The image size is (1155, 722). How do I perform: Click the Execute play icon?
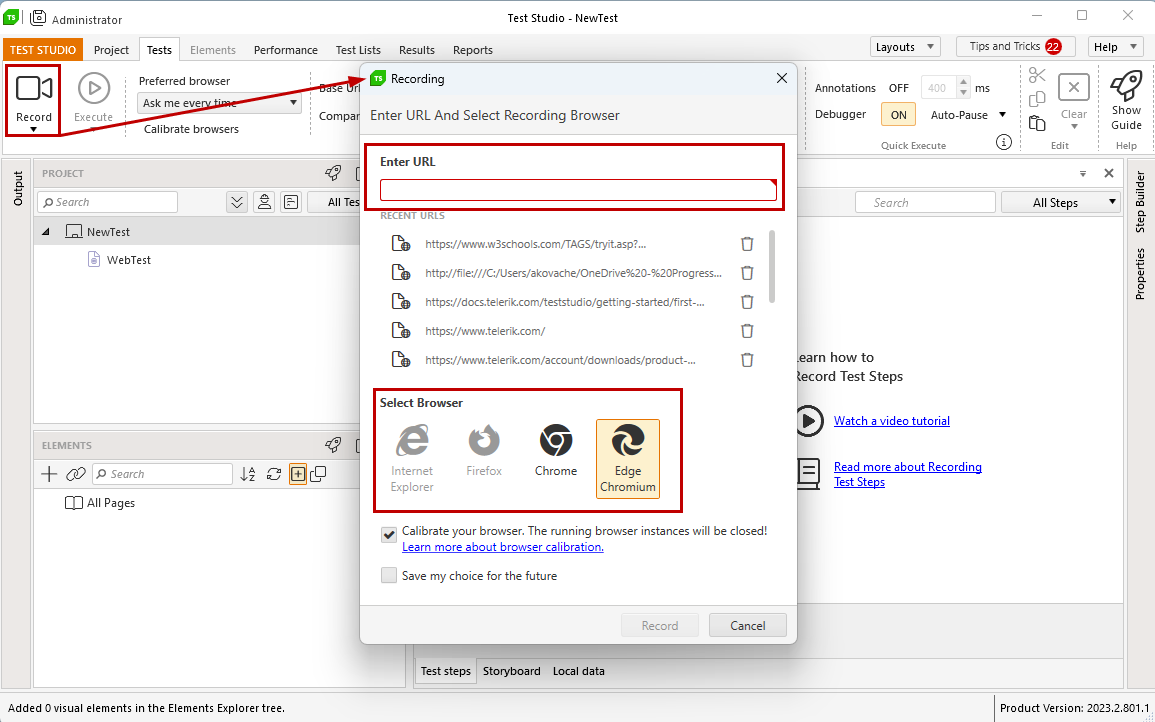(x=94, y=88)
